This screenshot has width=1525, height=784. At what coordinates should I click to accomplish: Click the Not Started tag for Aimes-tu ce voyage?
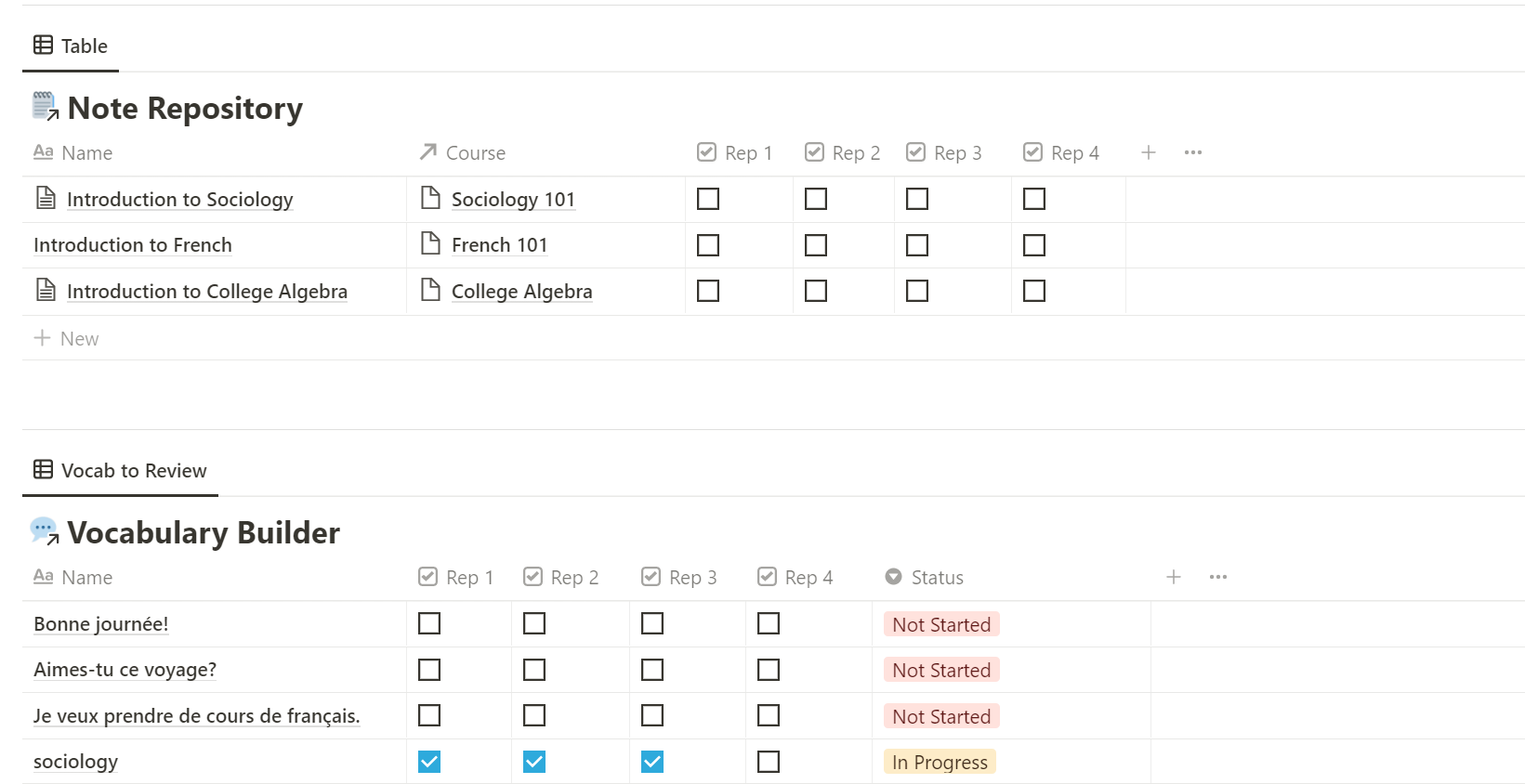941,670
